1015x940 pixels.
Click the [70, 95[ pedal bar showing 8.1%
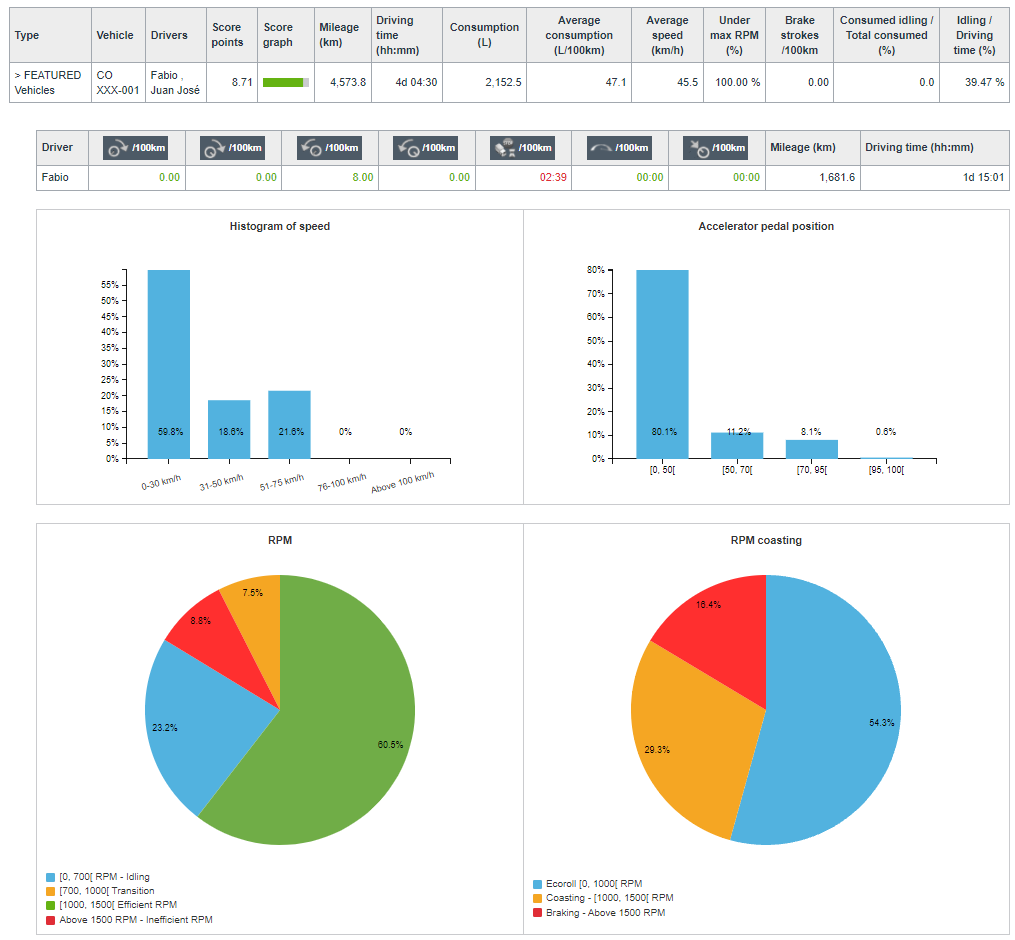812,449
